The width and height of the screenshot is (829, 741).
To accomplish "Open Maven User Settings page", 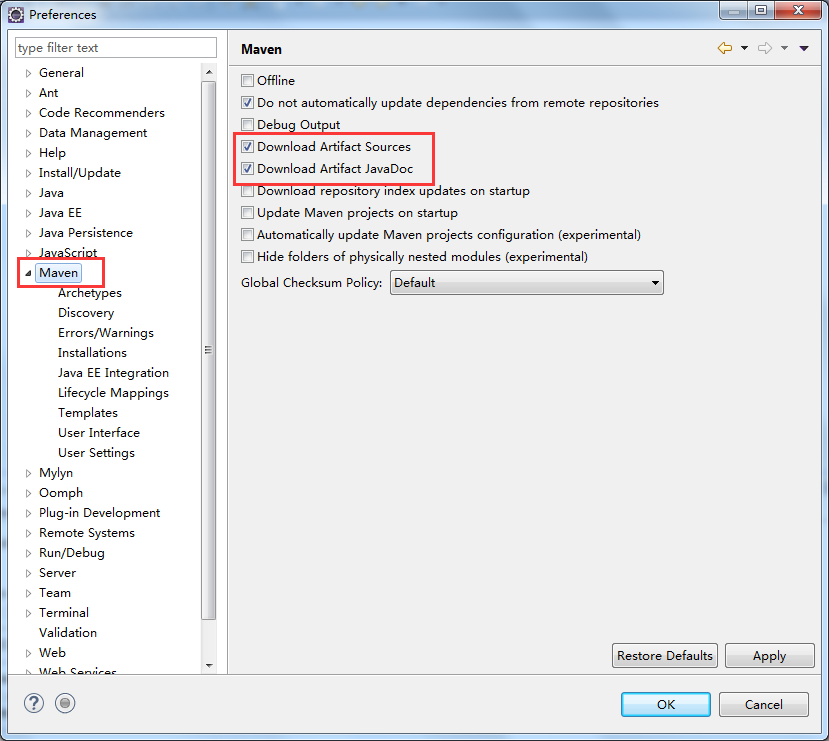I will click(96, 453).
